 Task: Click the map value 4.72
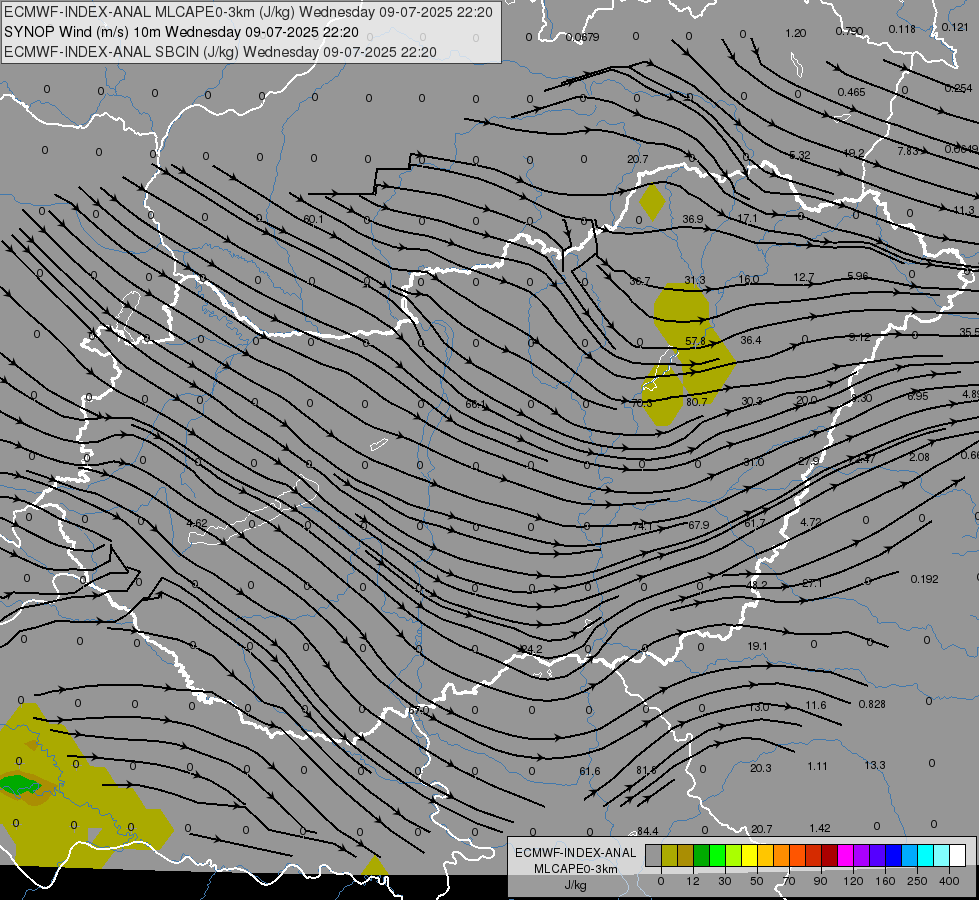coord(810,522)
